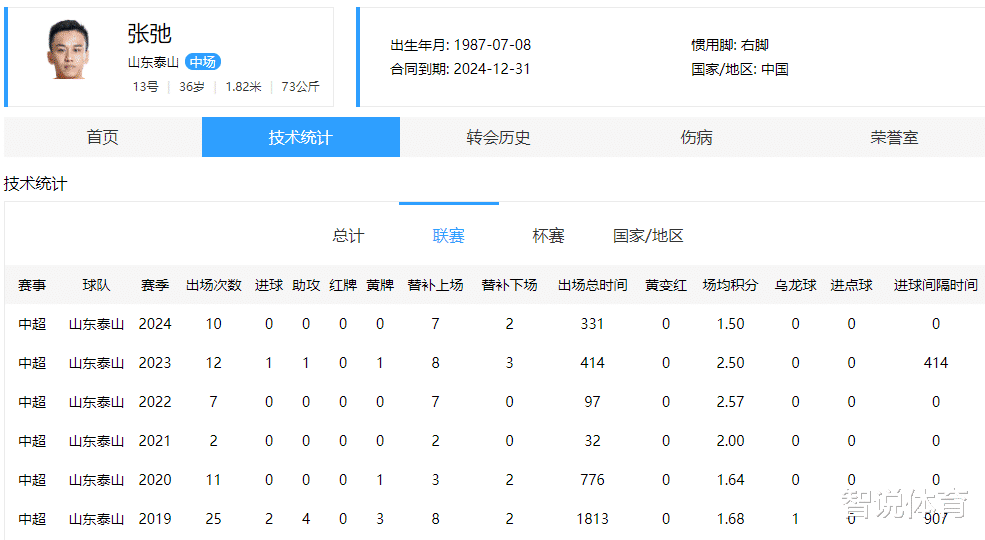Switch to the 杯赛 sub-tab
The height and width of the screenshot is (540, 985).
point(548,235)
